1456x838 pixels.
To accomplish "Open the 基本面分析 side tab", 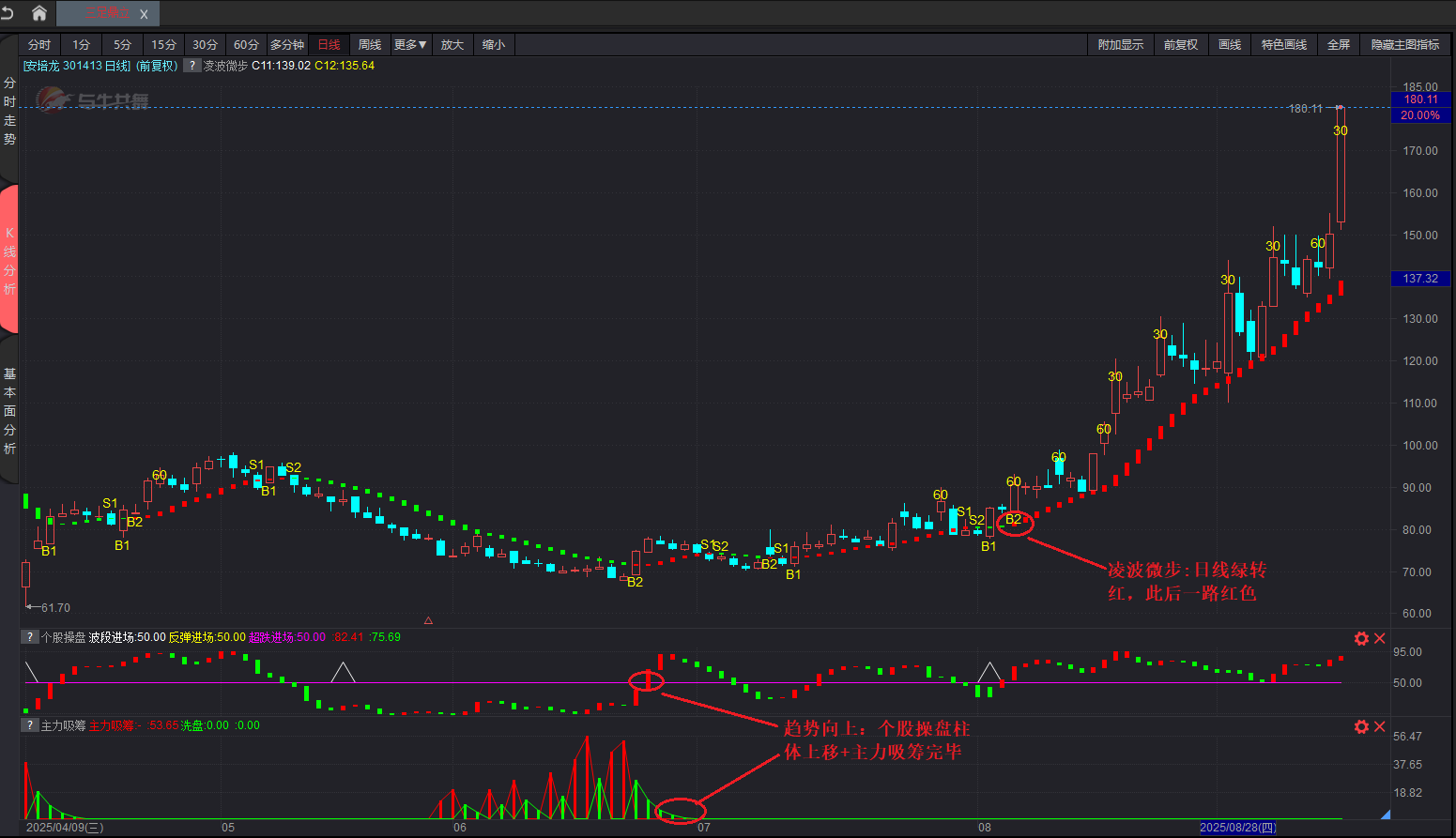I will pos(9,411).
